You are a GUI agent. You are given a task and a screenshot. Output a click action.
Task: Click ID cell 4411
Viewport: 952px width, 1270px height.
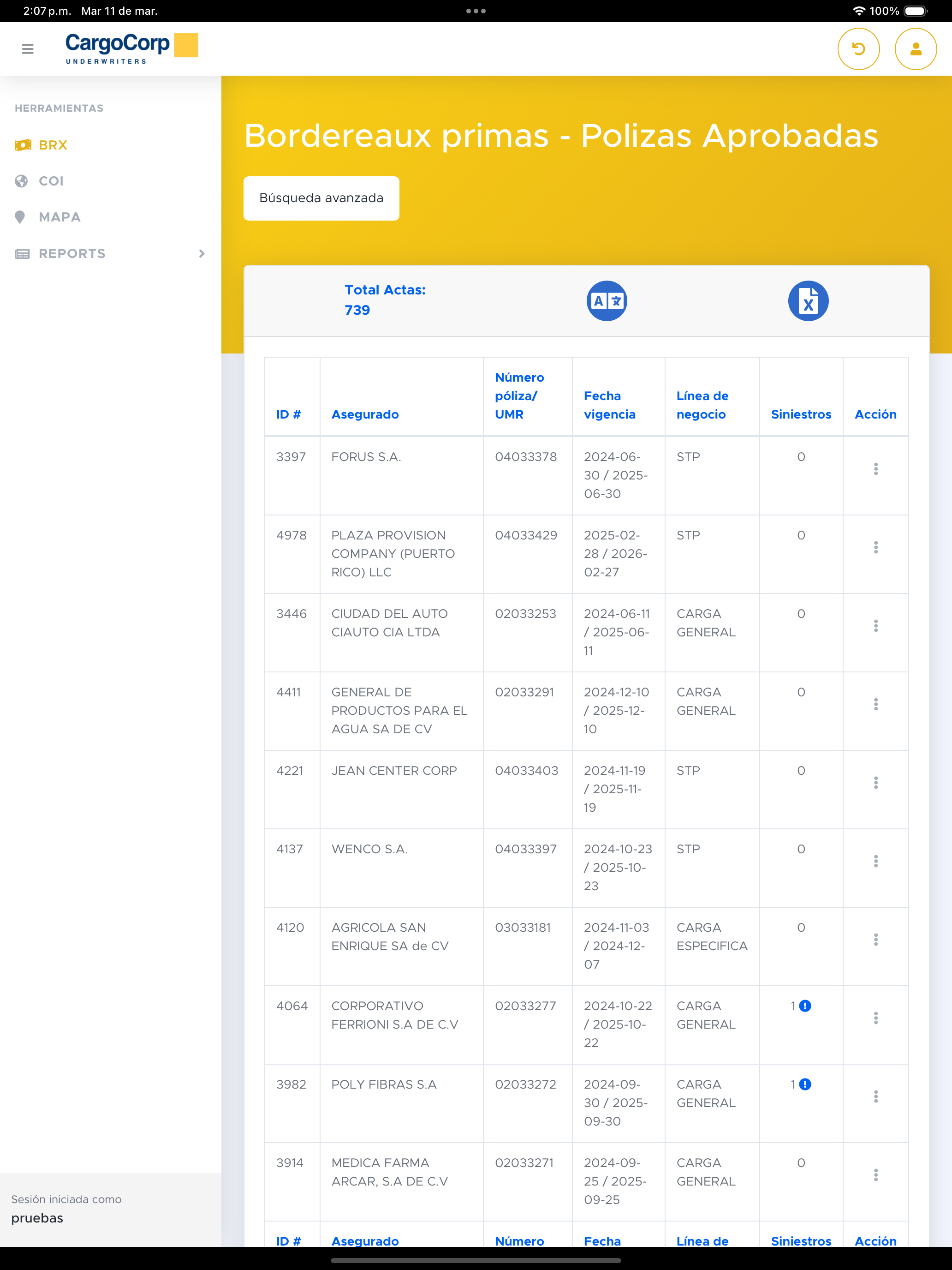click(288, 692)
